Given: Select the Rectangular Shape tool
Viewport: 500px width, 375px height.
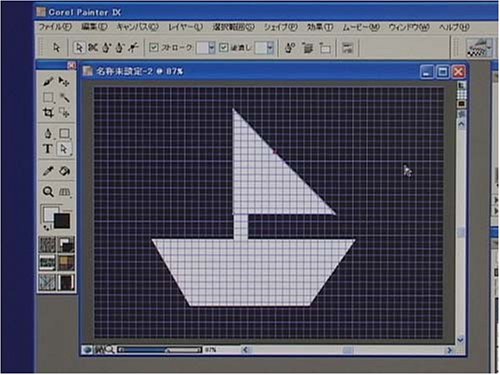Looking at the screenshot, I should [64, 133].
